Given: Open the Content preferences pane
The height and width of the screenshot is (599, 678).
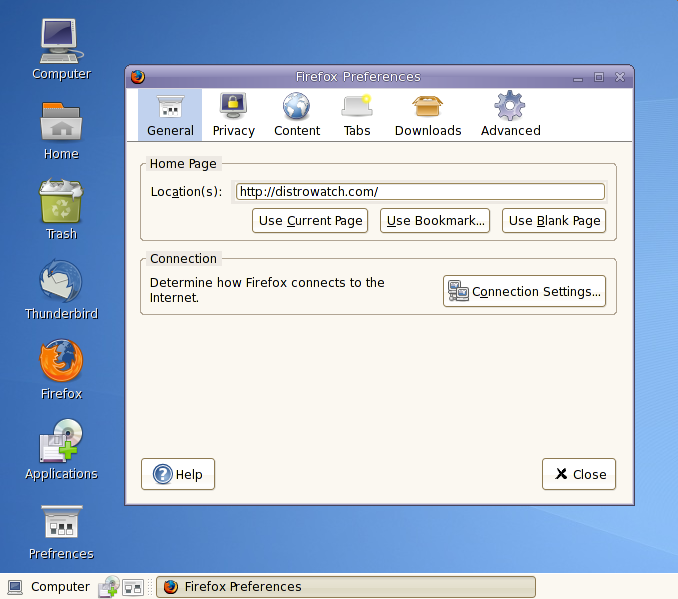Looking at the screenshot, I should tap(297, 115).
